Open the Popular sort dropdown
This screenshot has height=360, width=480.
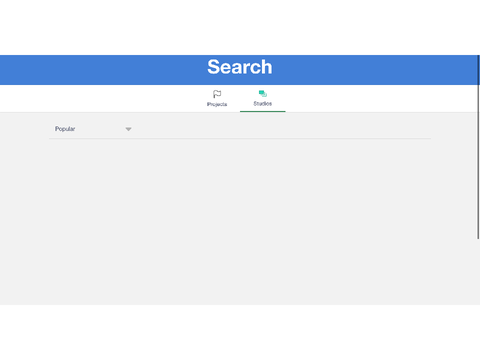93,129
